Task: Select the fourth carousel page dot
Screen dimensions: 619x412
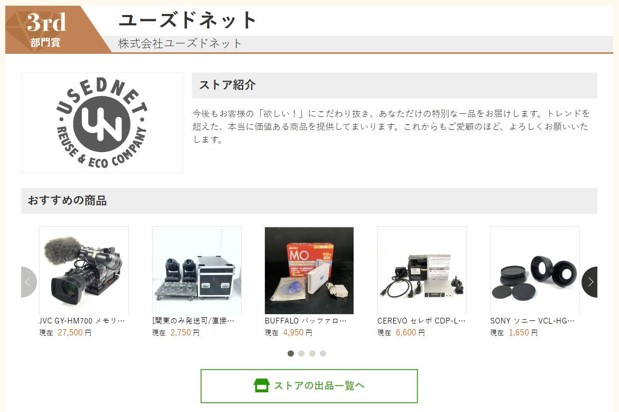Action: click(323, 353)
